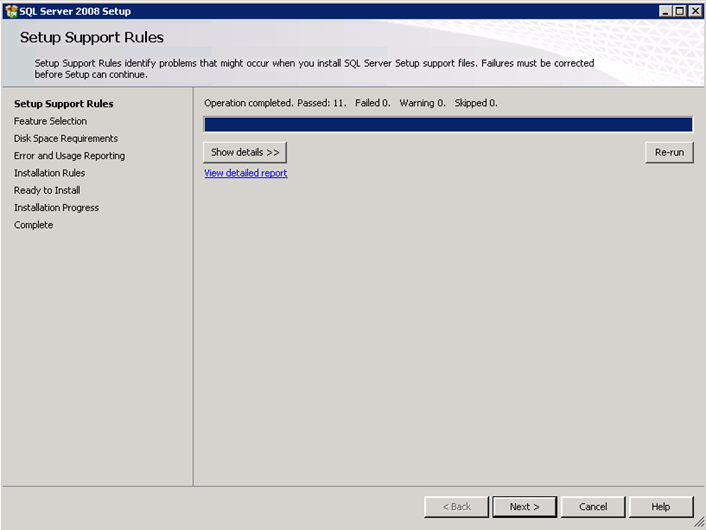Screen dimensions: 706x530
Task: Select Error and Usage Reporting step
Action: point(69,156)
